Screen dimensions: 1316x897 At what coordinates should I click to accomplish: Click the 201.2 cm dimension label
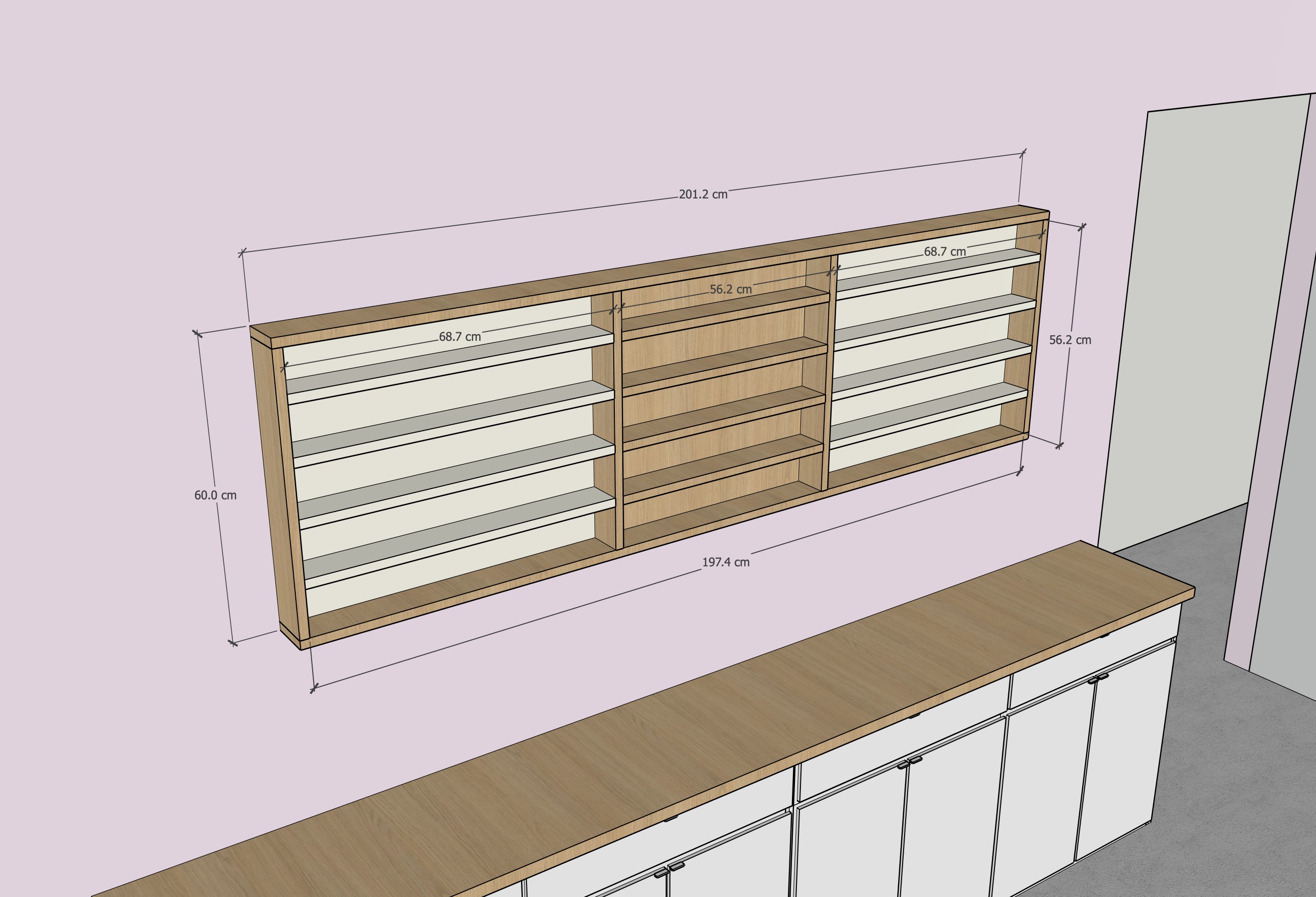[703, 194]
